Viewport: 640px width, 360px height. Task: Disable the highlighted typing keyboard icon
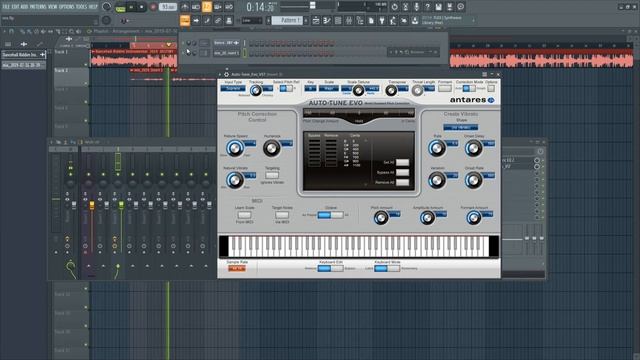184,20
